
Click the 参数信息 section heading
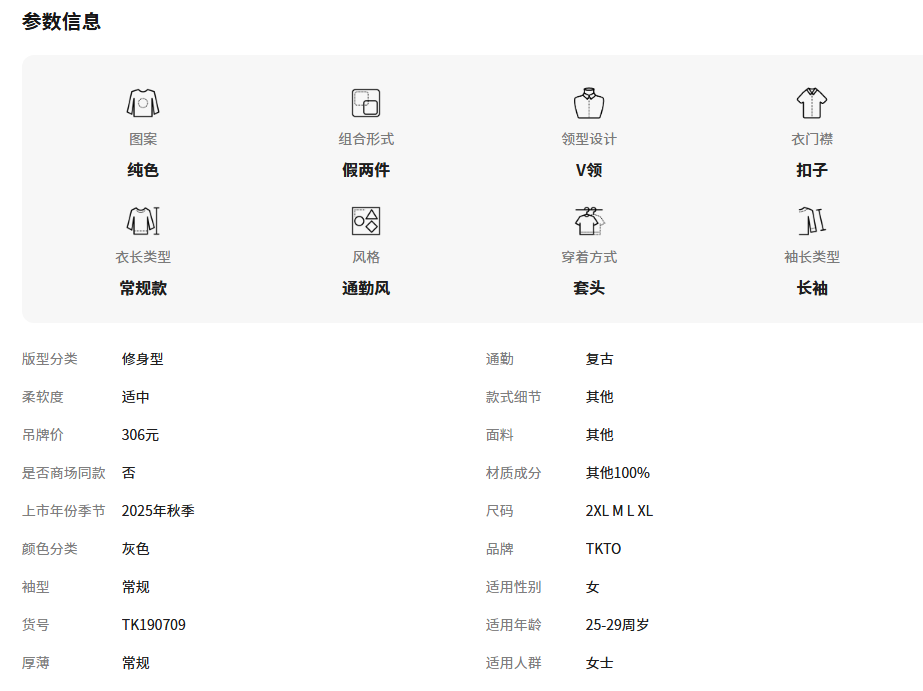pos(62,21)
